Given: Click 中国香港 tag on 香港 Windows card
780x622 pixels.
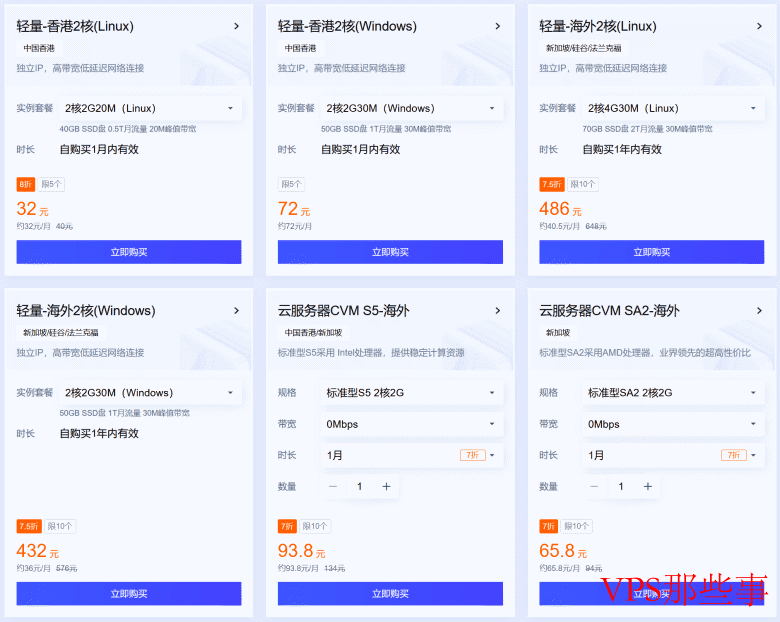Looking at the screenshot, I should [x=300, y=48].
